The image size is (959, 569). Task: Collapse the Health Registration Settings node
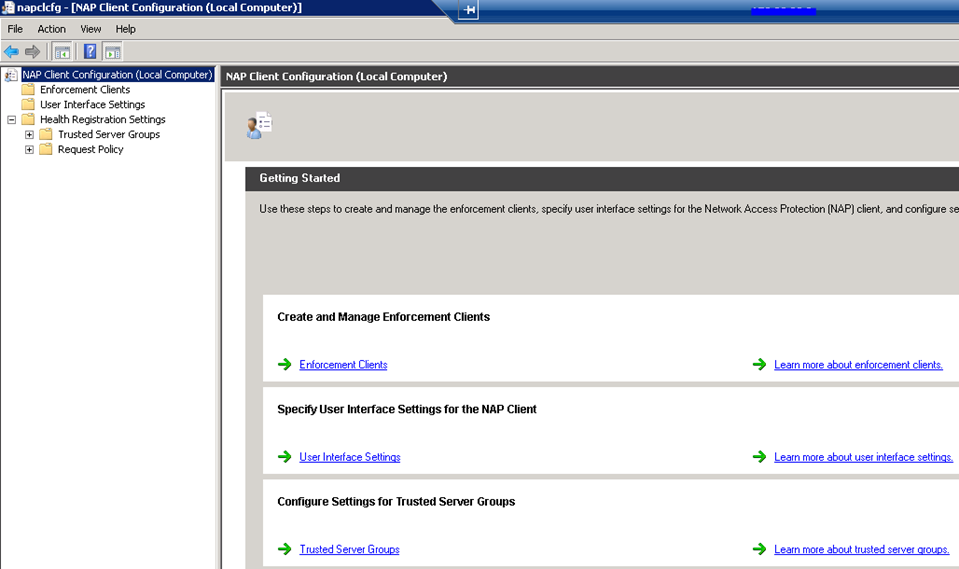point(12,120)
